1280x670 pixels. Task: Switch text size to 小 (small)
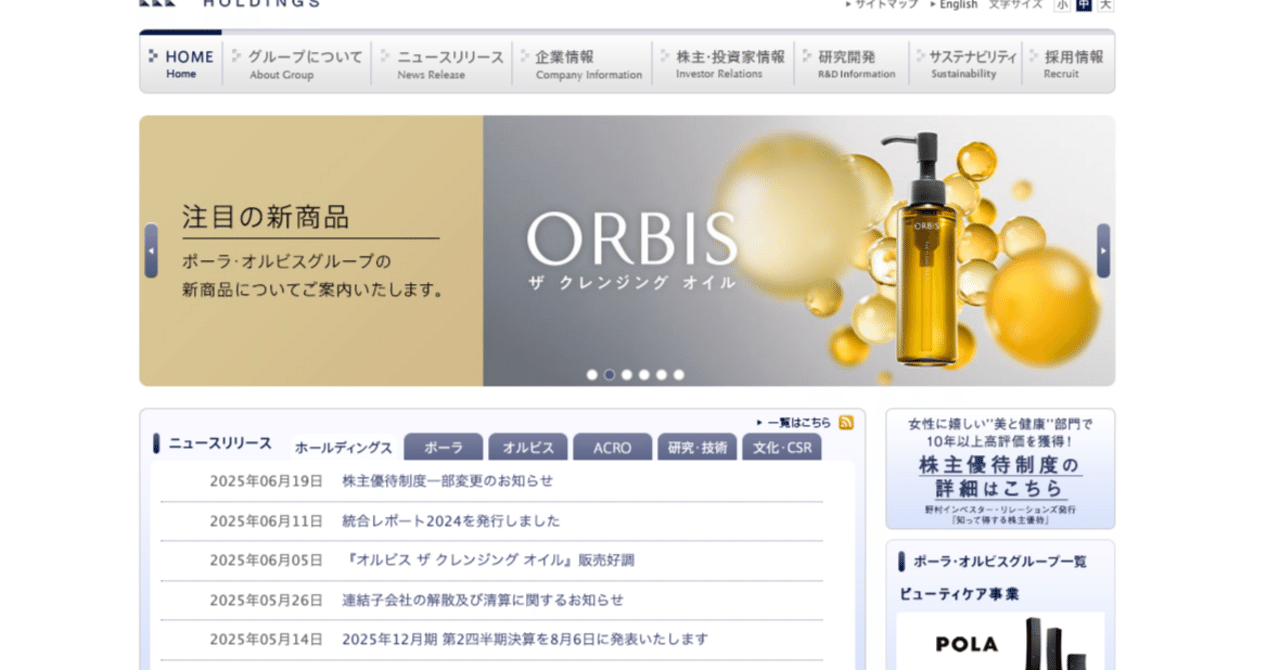(1062, 5)
